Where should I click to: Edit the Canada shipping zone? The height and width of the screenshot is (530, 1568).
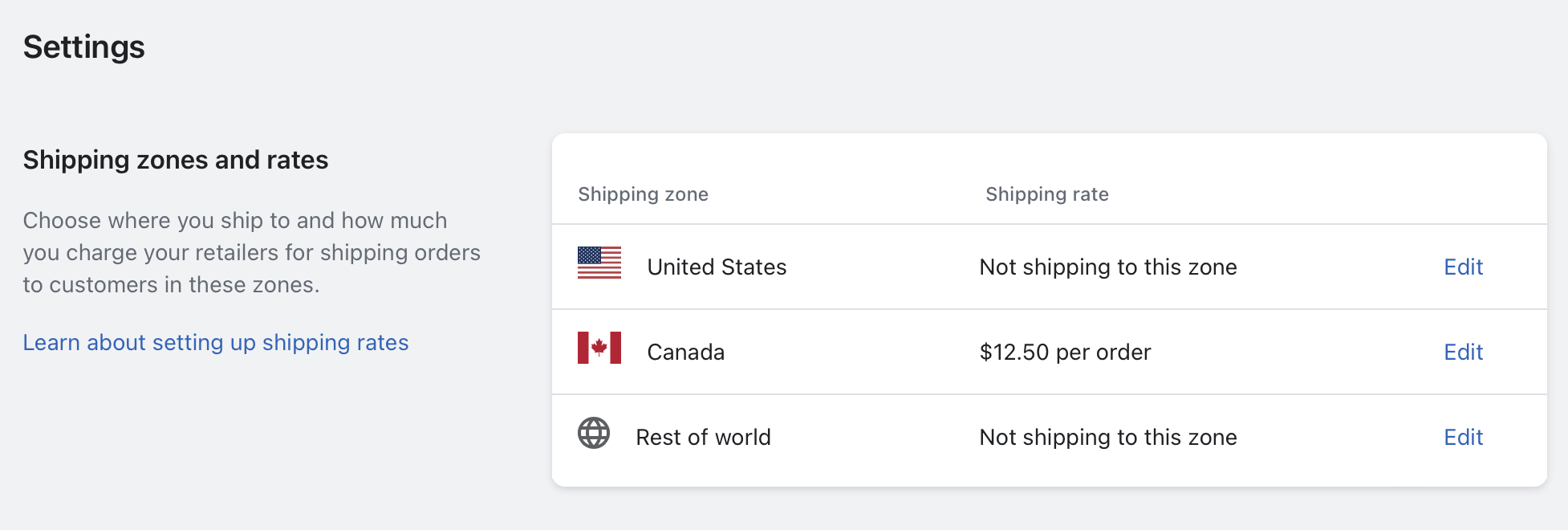(x=1463, y=352)
